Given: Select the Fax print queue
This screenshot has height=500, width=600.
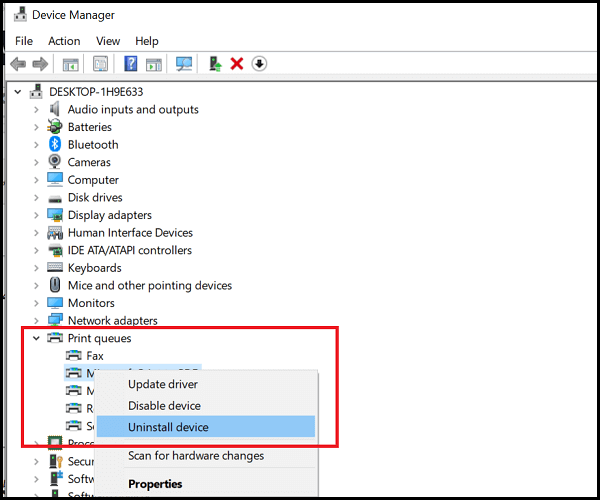Looking at the screenshot, I should [x=95, y=356].
